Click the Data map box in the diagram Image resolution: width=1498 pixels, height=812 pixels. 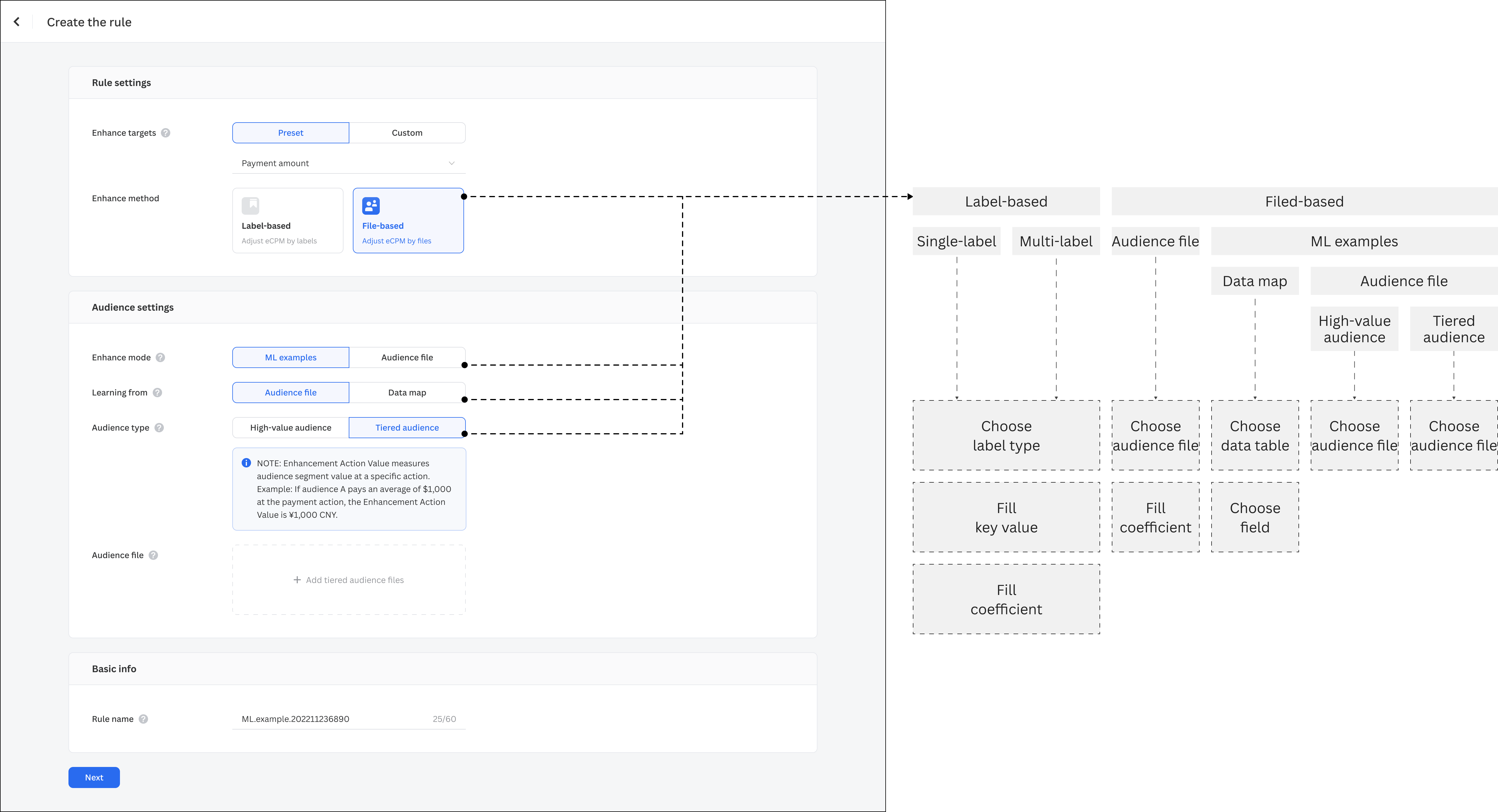click(1255, 281)
